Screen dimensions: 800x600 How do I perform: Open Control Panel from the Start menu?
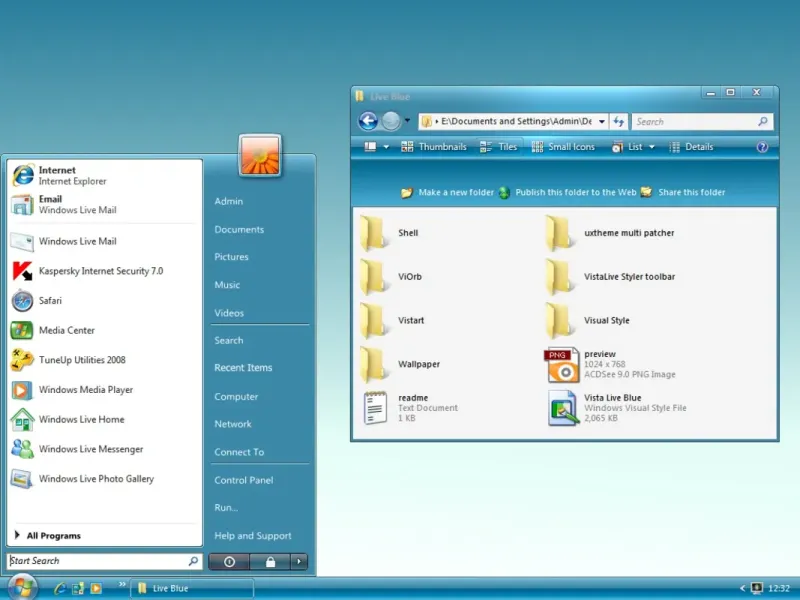pos(243,480)
